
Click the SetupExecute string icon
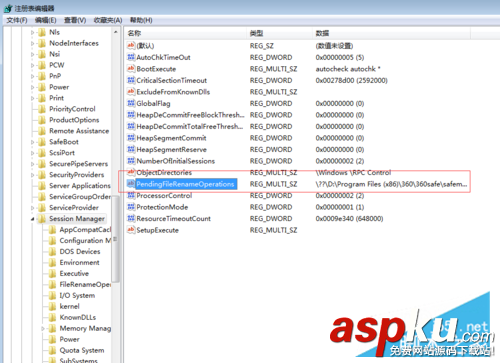pyautogui.click(x=131, y=230)
